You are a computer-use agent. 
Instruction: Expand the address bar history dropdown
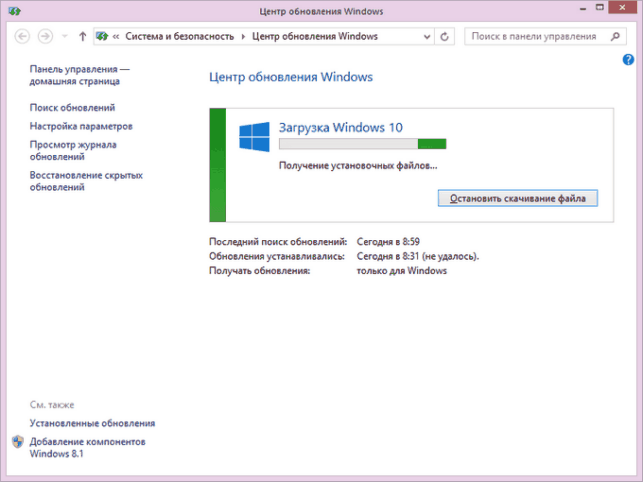click(427, 37)
